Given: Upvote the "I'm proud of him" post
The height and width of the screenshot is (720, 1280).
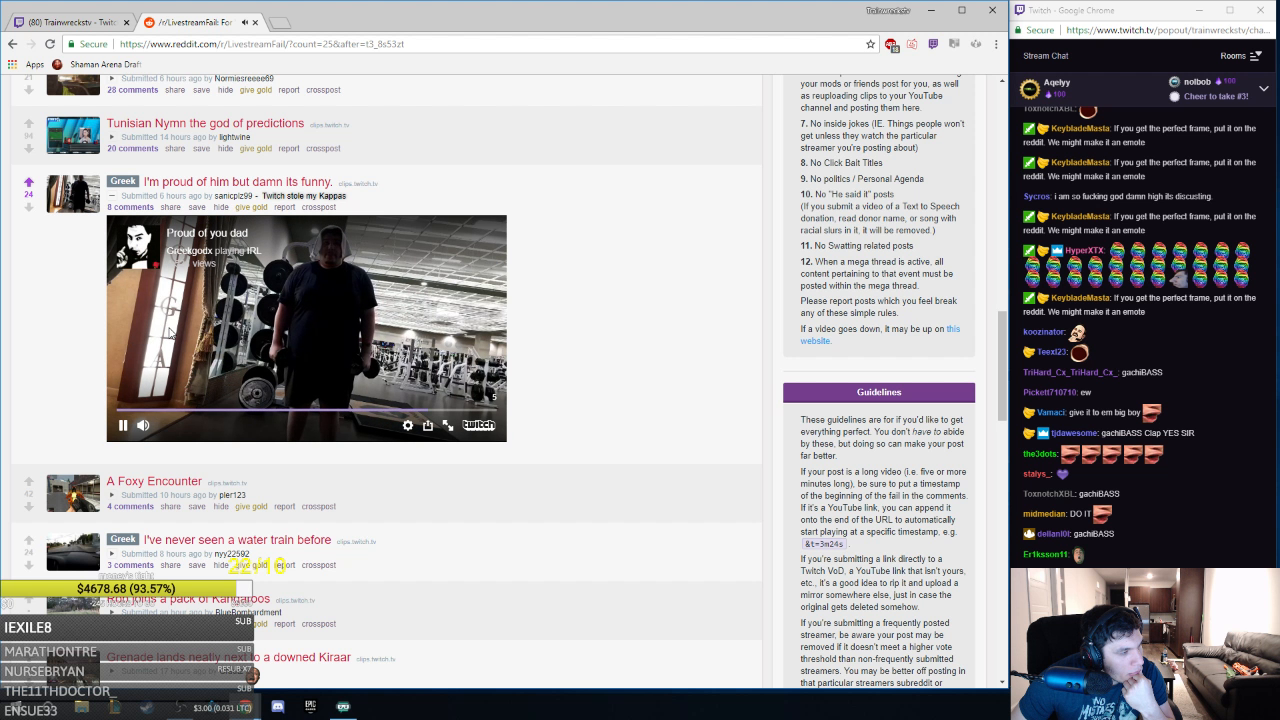Looking at the screenshot, I should [29, 182].
